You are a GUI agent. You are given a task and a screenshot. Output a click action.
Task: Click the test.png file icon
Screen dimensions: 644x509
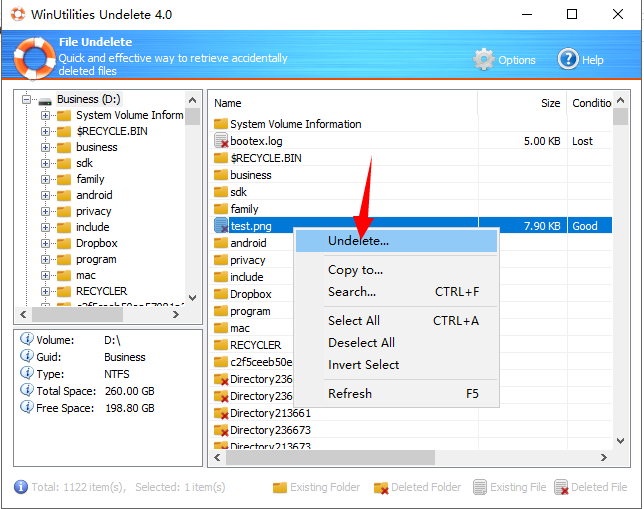221,226
